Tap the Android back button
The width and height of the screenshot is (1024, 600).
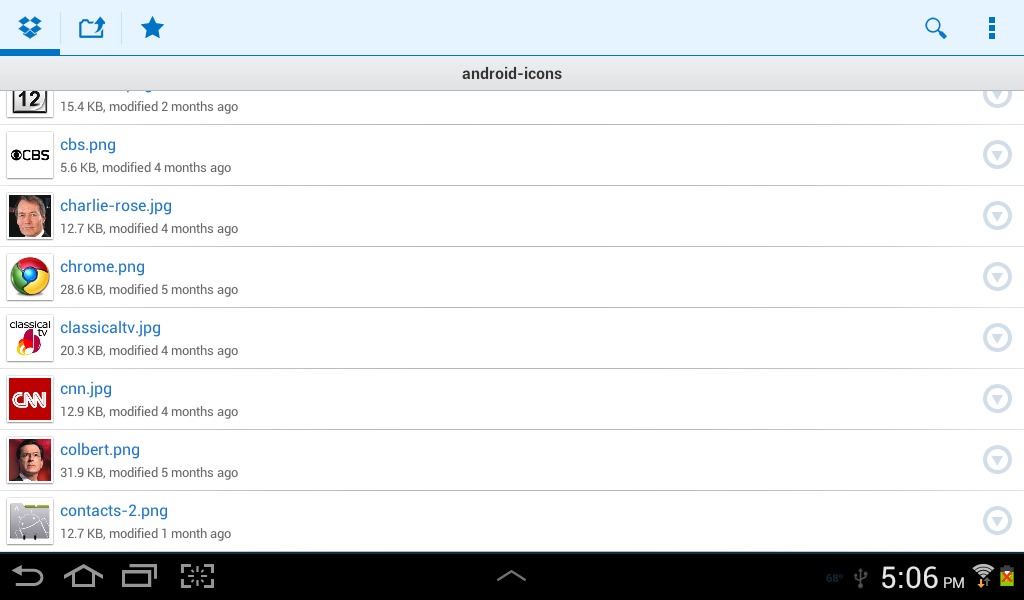(28, 576)
